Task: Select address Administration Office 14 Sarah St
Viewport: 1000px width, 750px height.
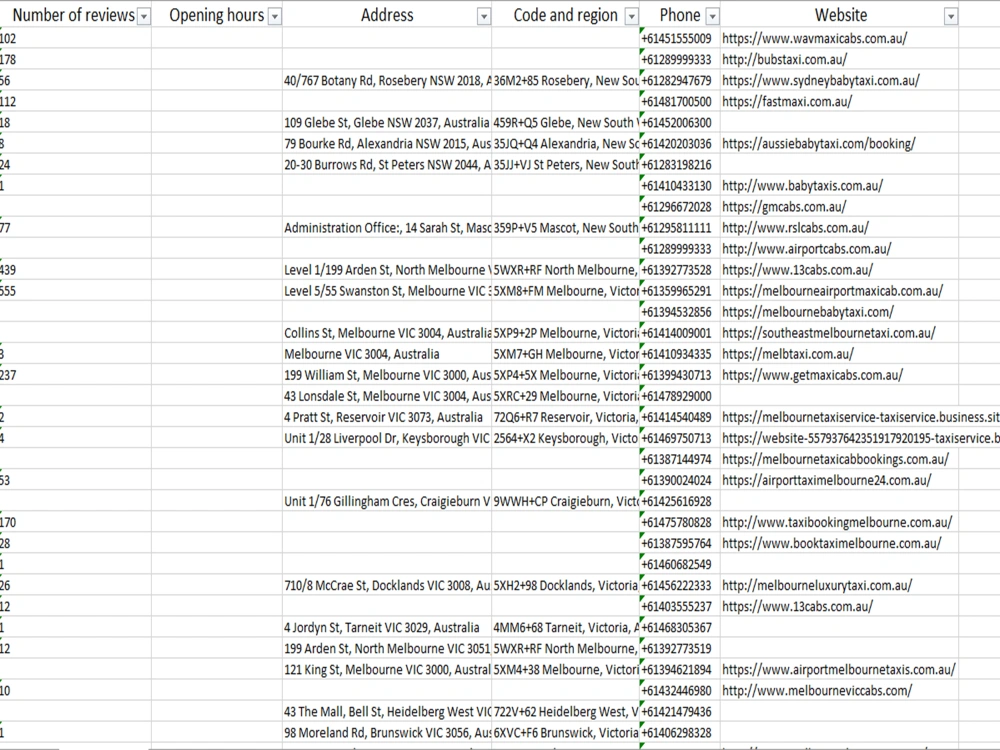Action: (387, 228)
